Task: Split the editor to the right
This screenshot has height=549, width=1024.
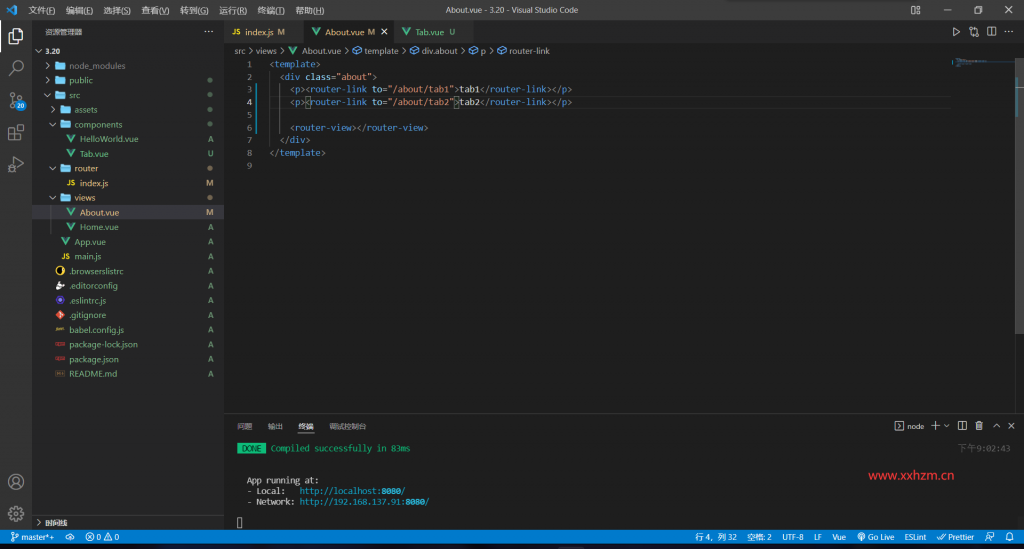Action: pyautogui.click(x=993, y=32)
